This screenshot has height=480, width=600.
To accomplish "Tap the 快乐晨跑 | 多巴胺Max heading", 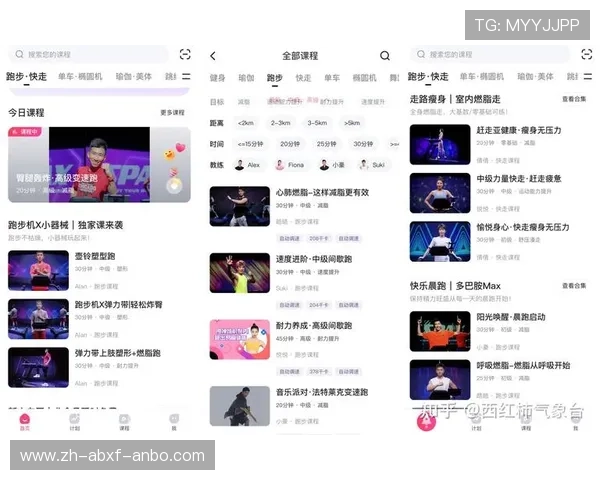I will (x=455, y=286).
